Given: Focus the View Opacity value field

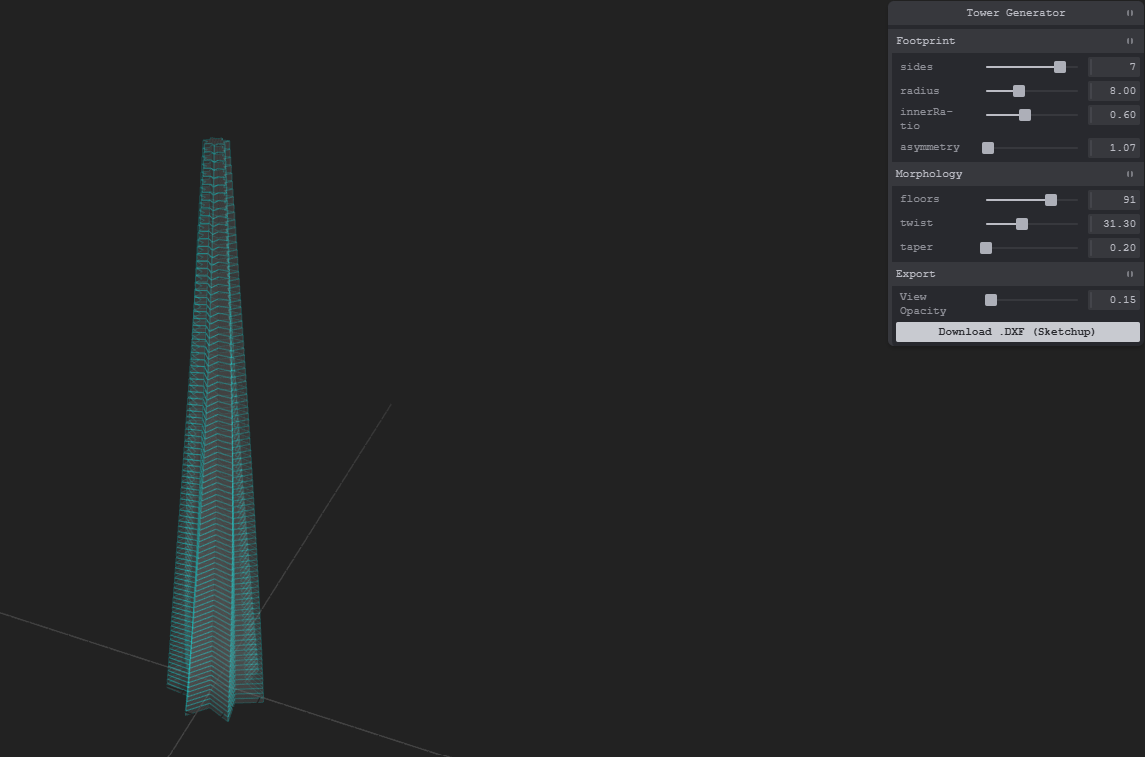Looking at the screenshot, I should pos(1114,300).
